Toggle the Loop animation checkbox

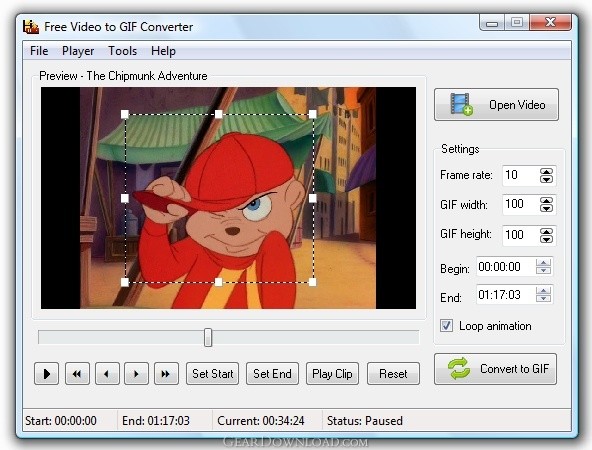tap(446, 326)
